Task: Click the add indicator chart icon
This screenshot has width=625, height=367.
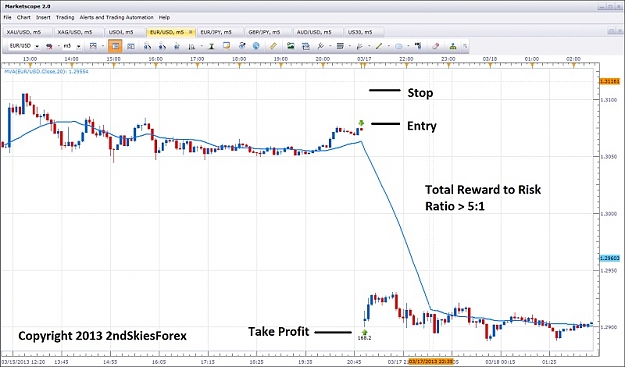Action: (x=192, y=46)
